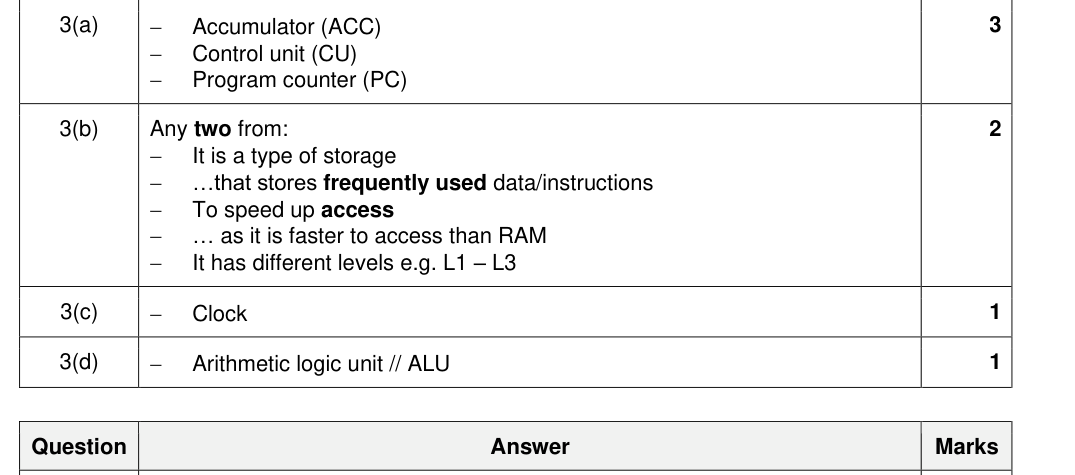Click the 'Marks' column header
Viewport: 1075px width, 475px height.
[x=967, y=447]
